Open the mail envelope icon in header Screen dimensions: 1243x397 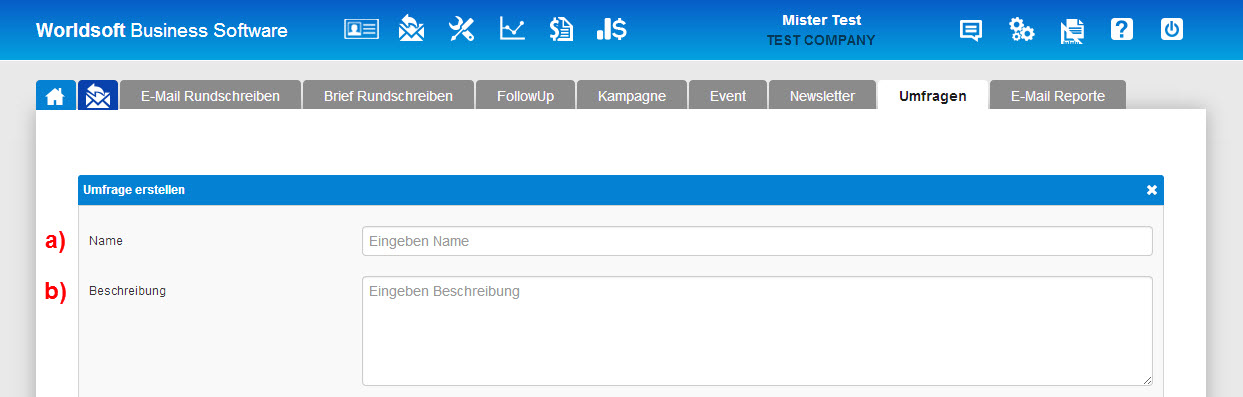coord(410,29)
